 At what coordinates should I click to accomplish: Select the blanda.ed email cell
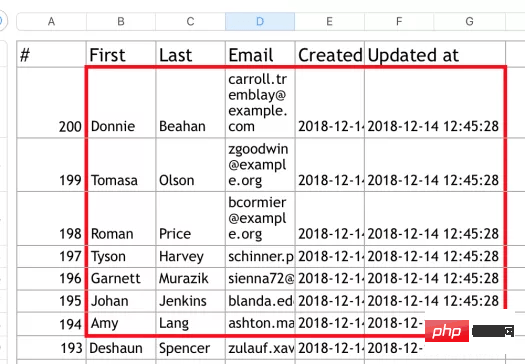coord(260,301)
